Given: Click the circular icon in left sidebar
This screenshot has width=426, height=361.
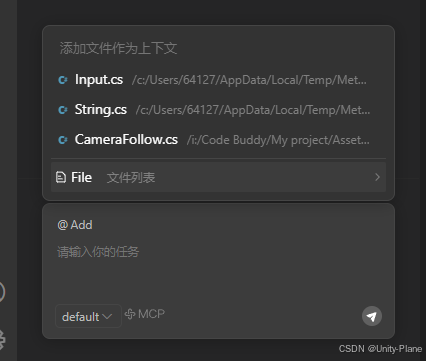Looking at the screenshot, I should [2, 292].
